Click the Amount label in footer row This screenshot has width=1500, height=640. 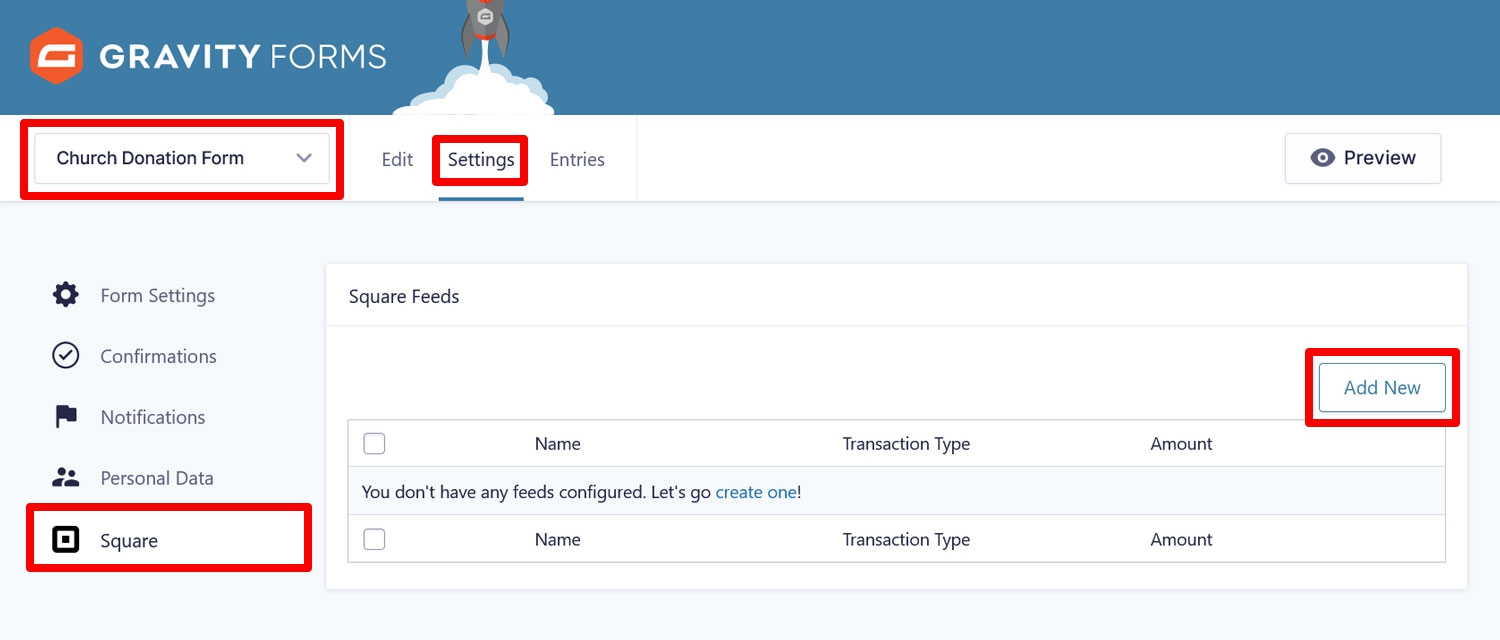tap(1181, 540)
